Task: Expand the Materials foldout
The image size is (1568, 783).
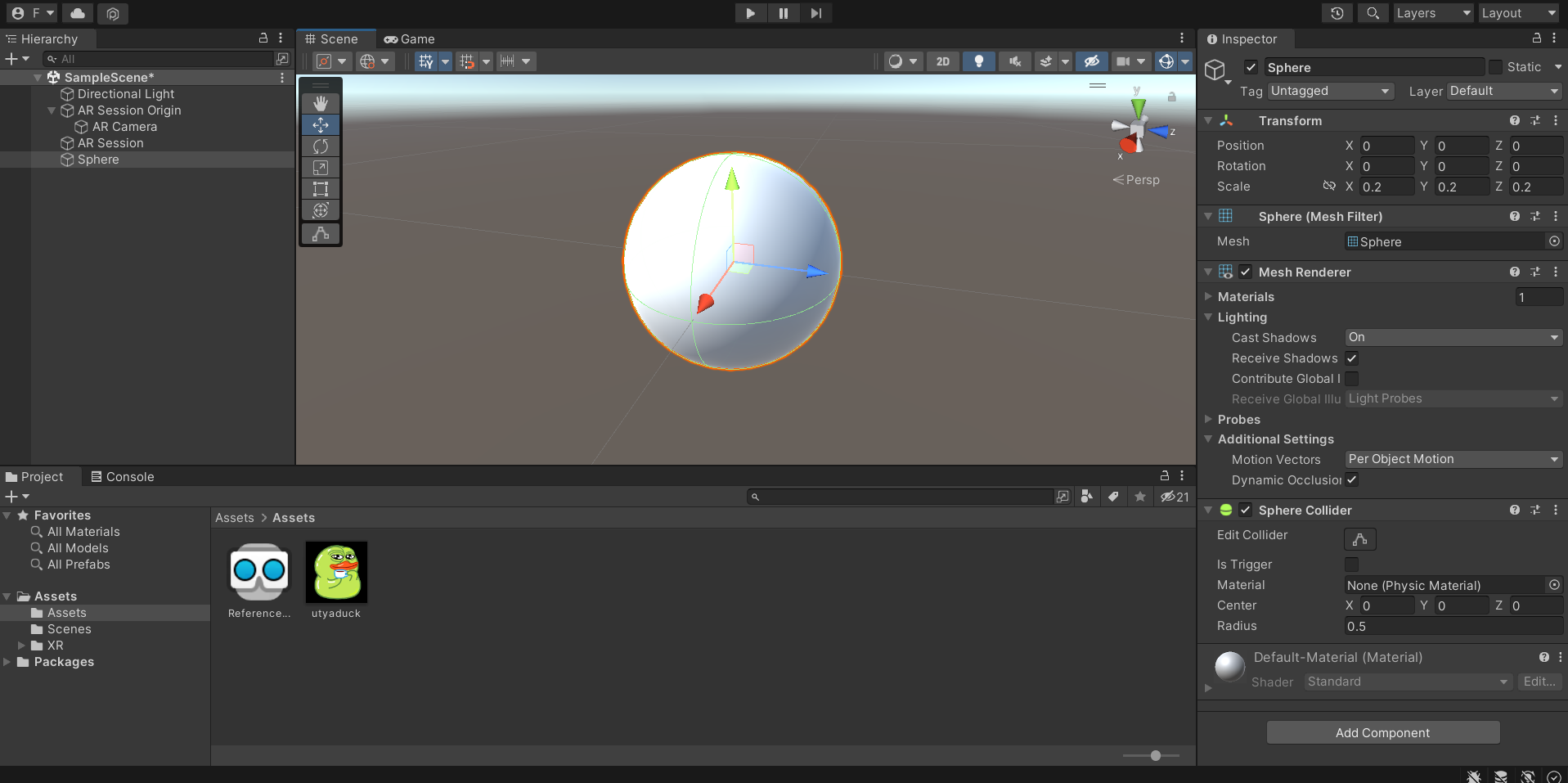Action: [x=1208, y=296]
